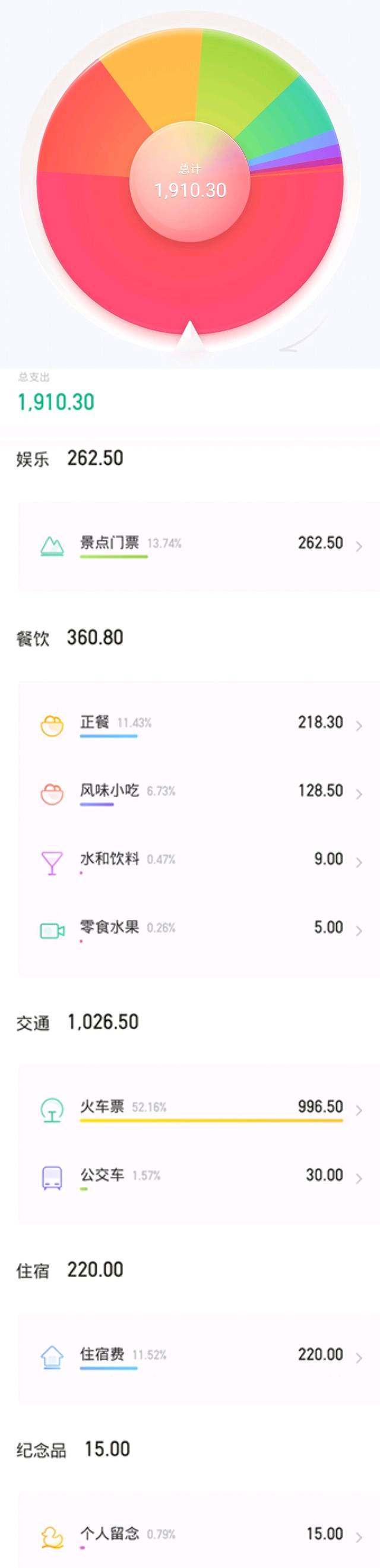Click the yellow bowl icon for 正餐

point(52,726)
